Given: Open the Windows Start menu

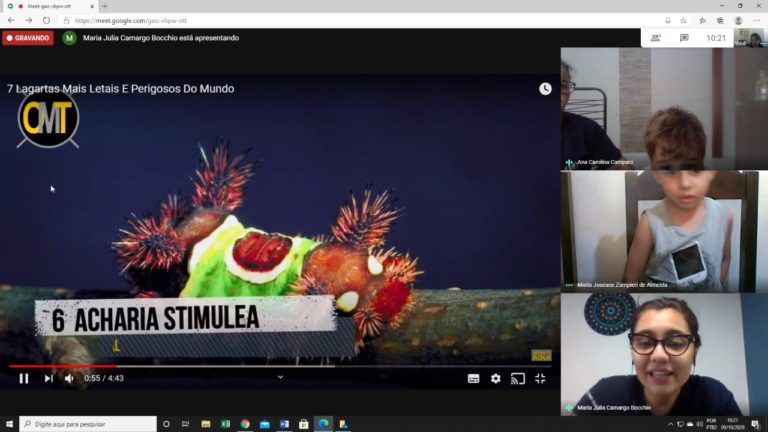Looking at the screenshot, I should (x=9, y=424).
